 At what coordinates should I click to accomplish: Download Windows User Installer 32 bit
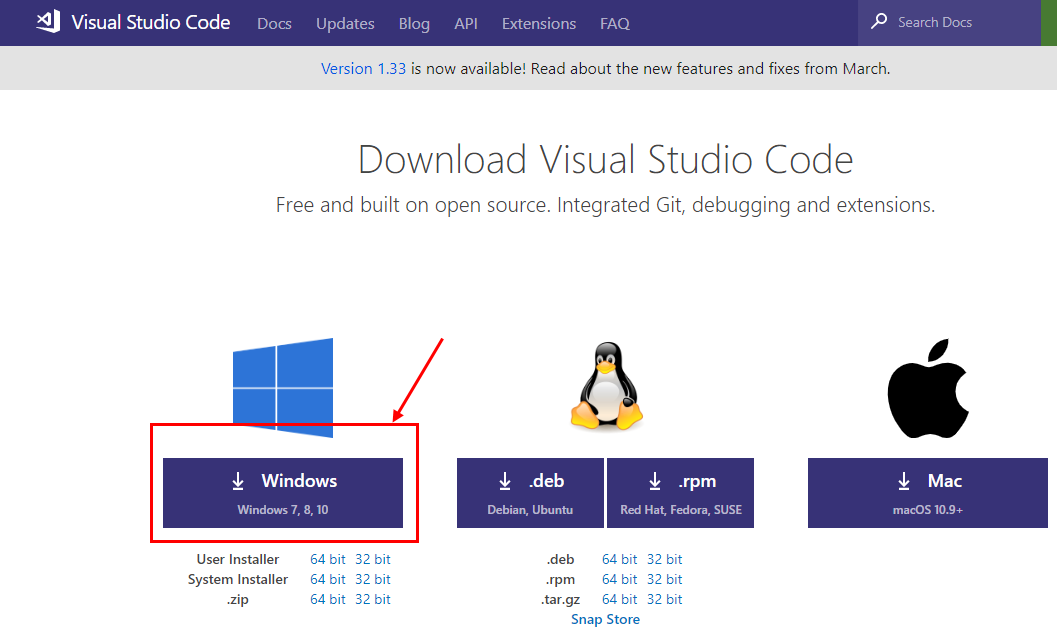click(x=373, y=560)
